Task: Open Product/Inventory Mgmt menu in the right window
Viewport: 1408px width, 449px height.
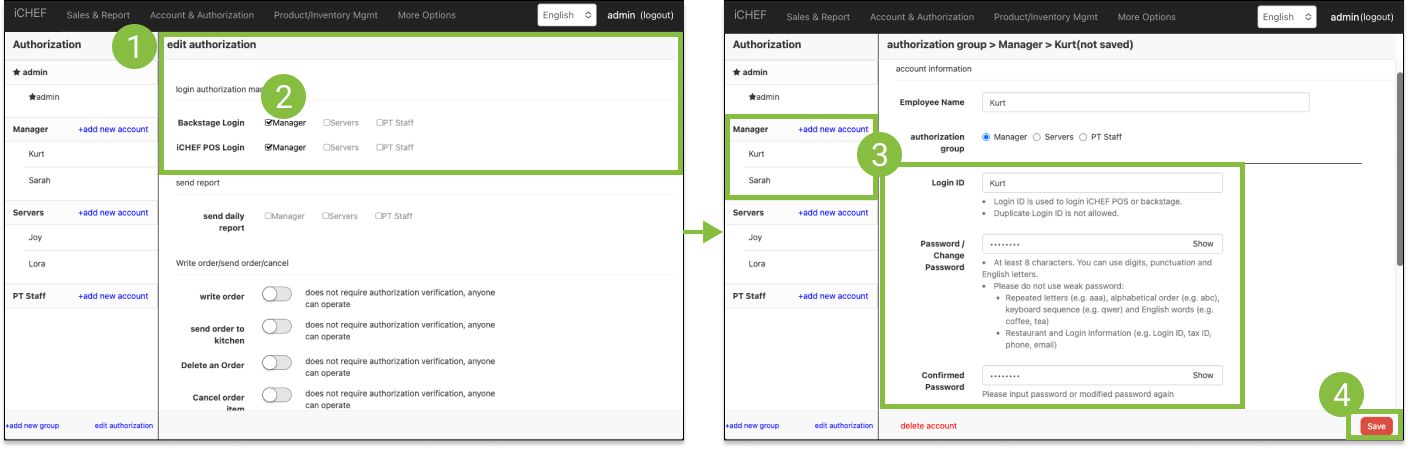Action: [1045, 17]
